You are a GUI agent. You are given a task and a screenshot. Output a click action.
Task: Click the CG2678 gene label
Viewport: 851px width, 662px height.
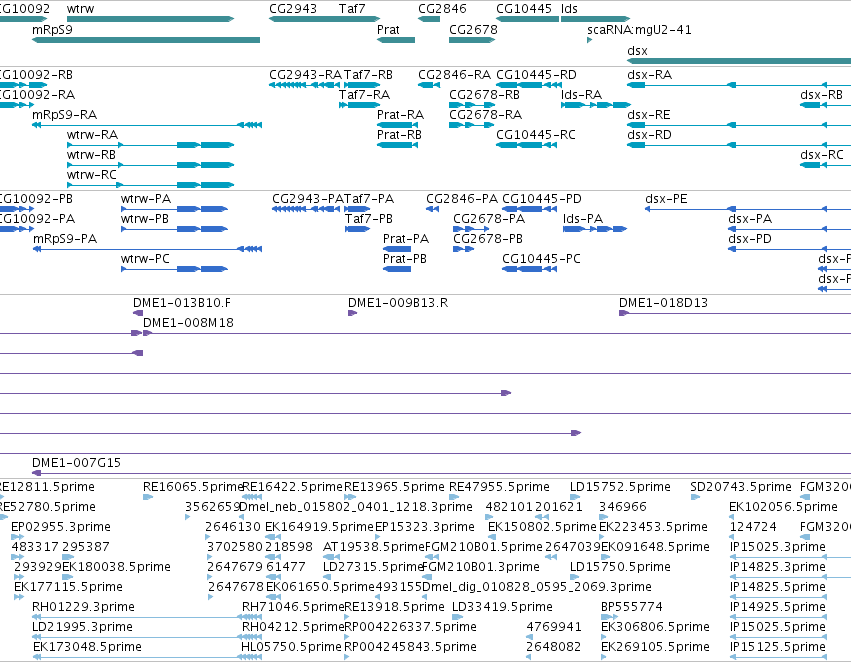473,30
